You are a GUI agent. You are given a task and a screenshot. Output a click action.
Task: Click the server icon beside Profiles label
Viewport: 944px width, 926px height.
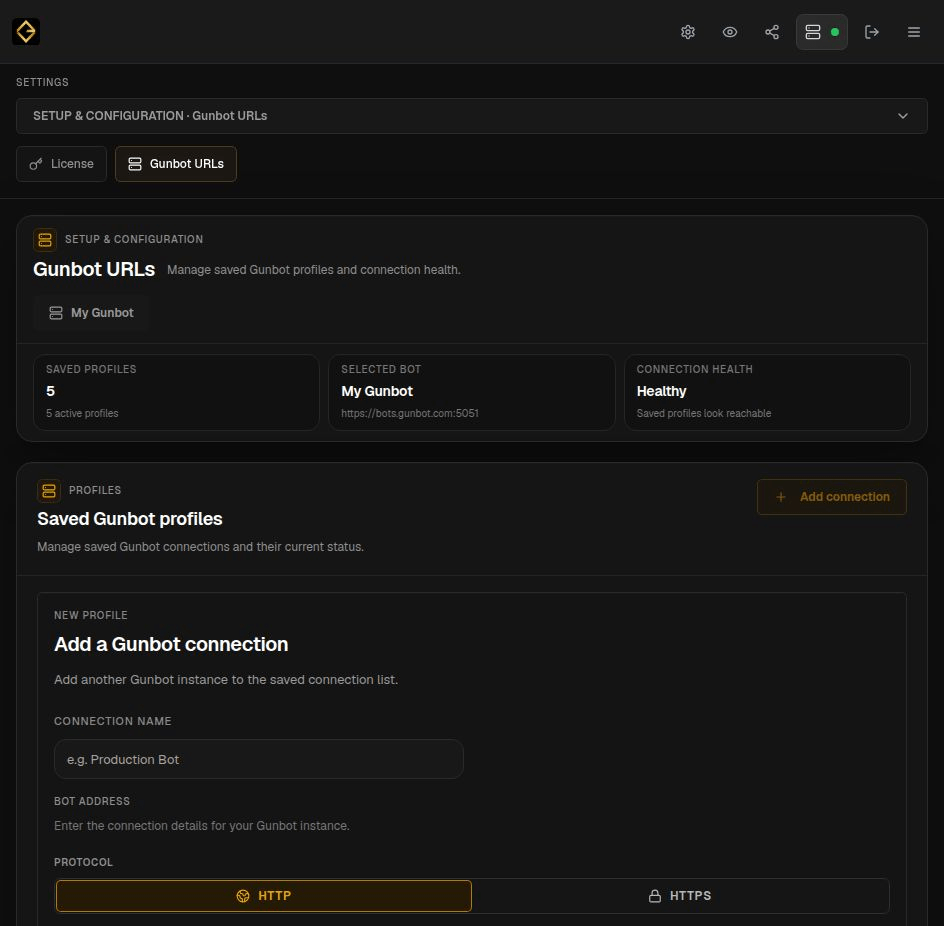click(x=49, y=490)
